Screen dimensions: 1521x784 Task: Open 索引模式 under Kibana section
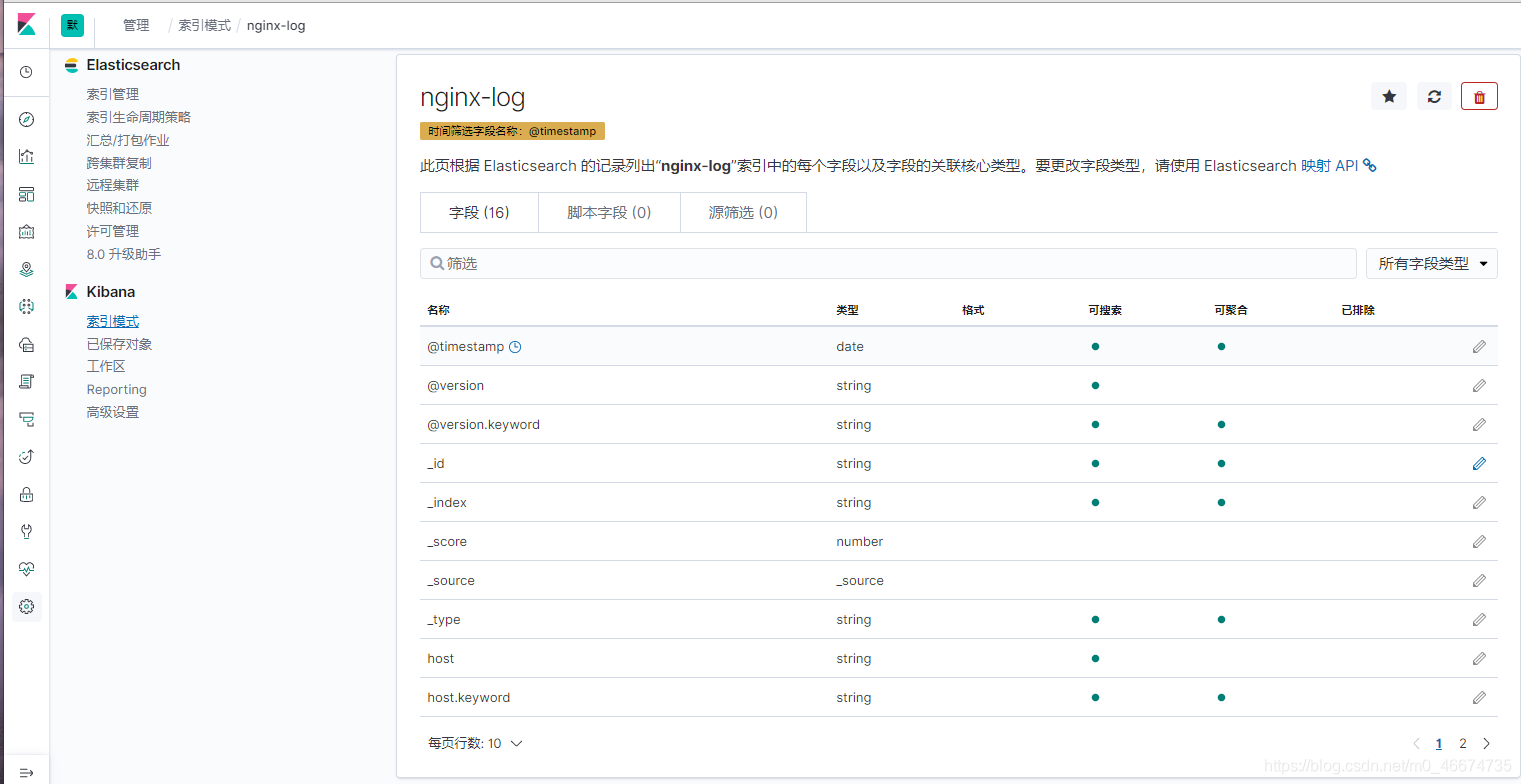coord(113,321)
